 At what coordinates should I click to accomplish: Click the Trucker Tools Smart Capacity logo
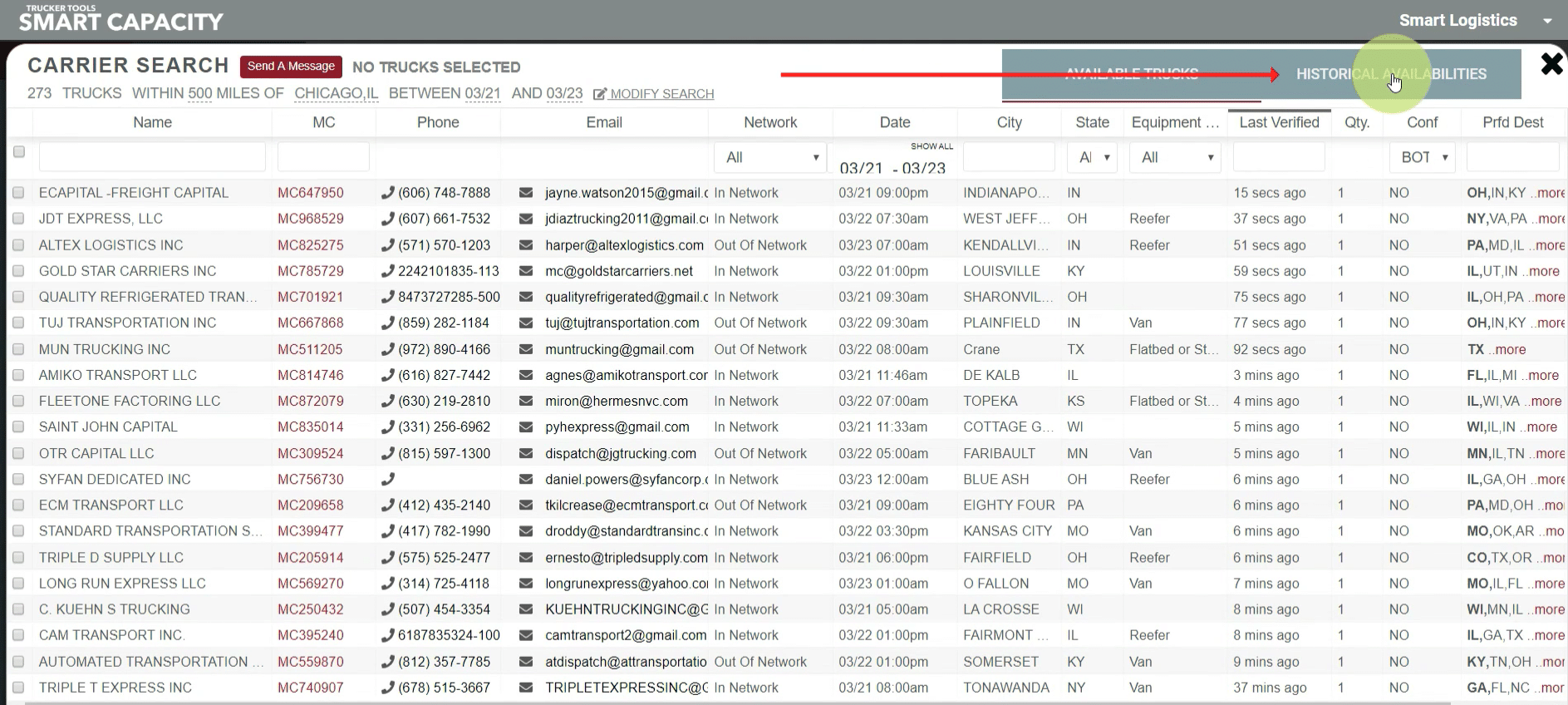121,18
